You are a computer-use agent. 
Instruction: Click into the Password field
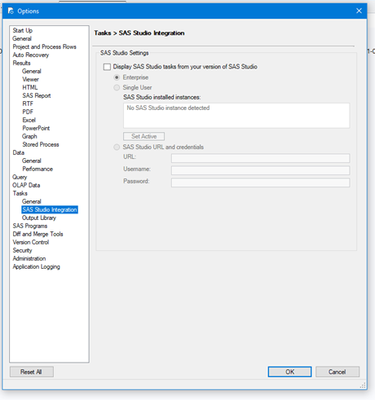(260, 183)
